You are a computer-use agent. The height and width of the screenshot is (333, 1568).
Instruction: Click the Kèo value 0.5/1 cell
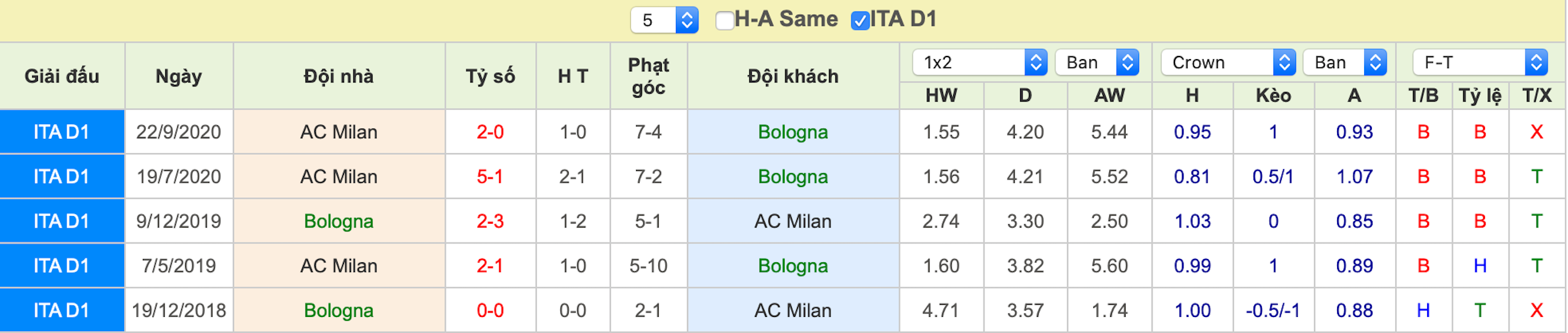(x=1273, y=176)
